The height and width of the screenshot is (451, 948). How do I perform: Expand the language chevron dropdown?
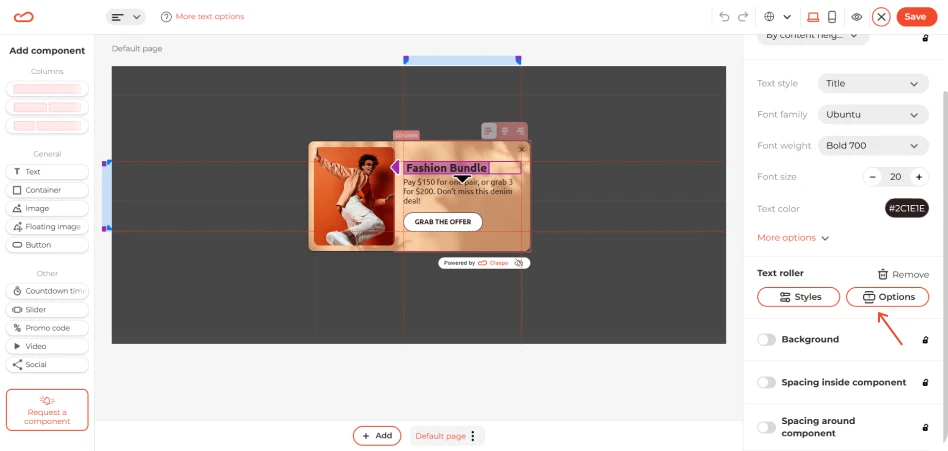[x=787, y=17]
